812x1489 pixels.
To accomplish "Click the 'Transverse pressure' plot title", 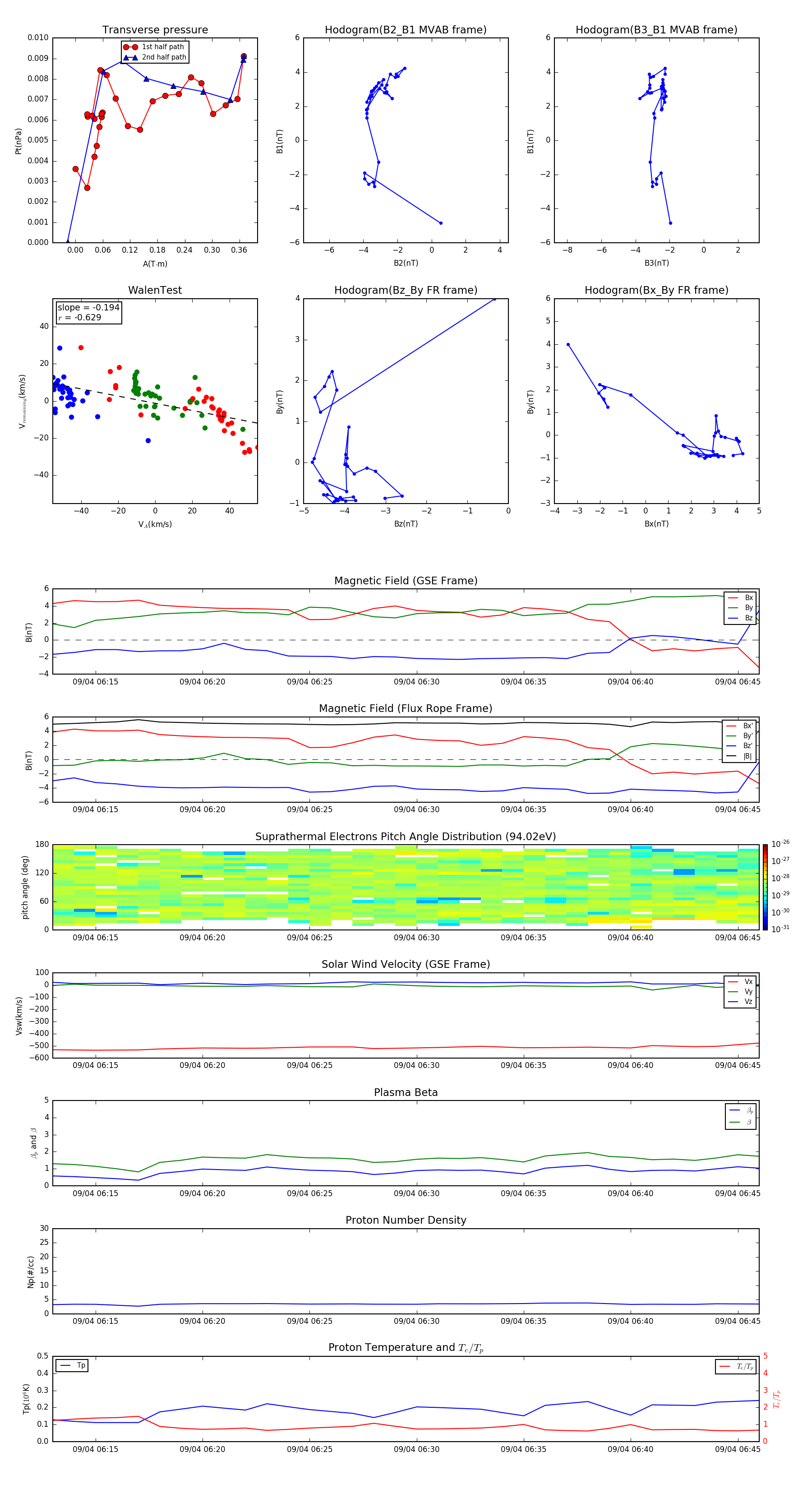I will (x=155, y=30).
